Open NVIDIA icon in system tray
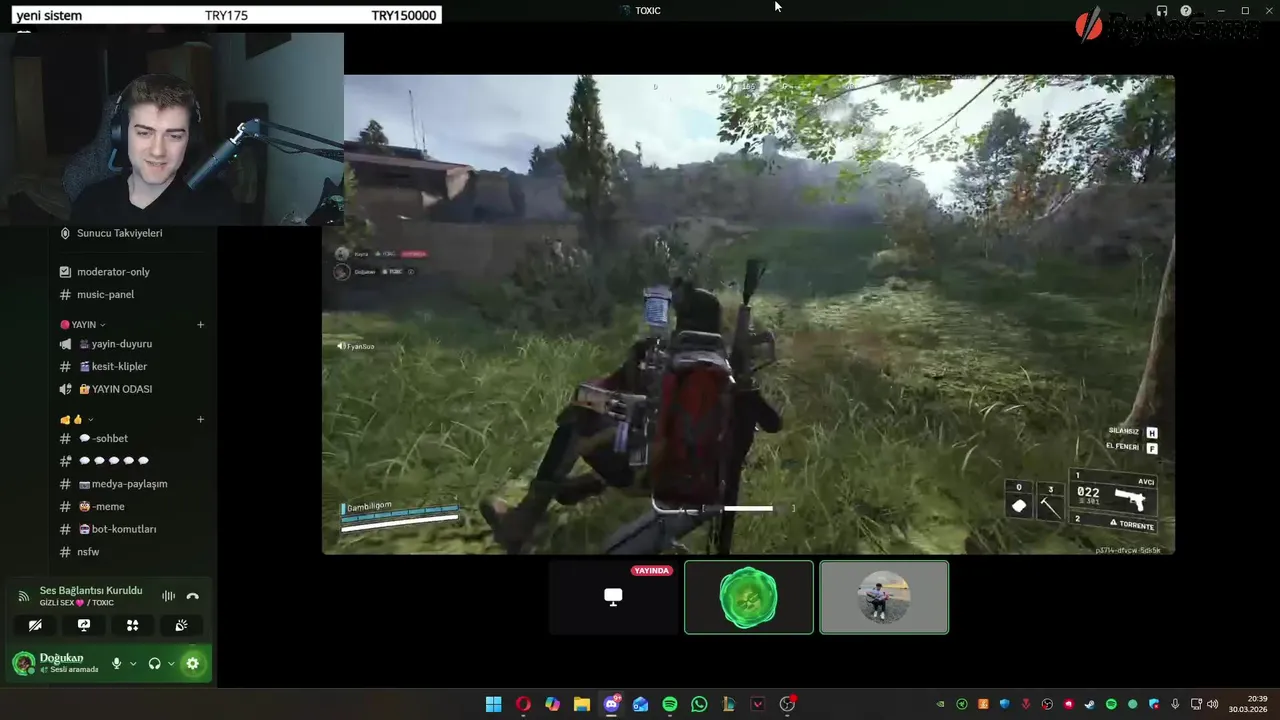The height and width of the screenshot is (720, 1280). [x=940, y=704]
